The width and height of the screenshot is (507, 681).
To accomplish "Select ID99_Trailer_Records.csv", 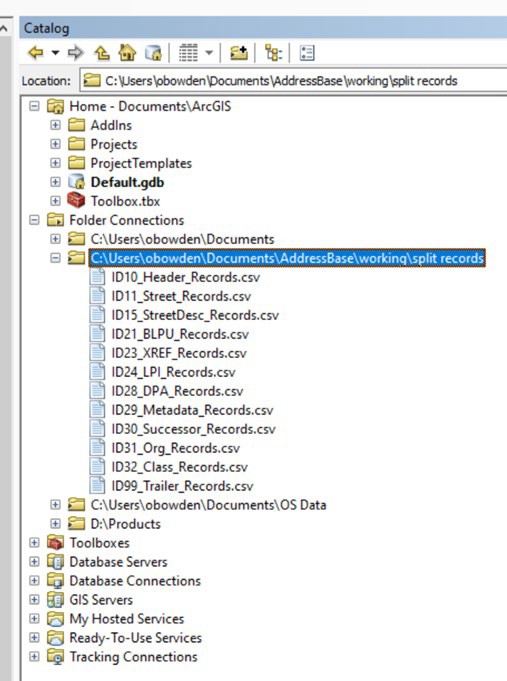I will click(x=182, y=486).
